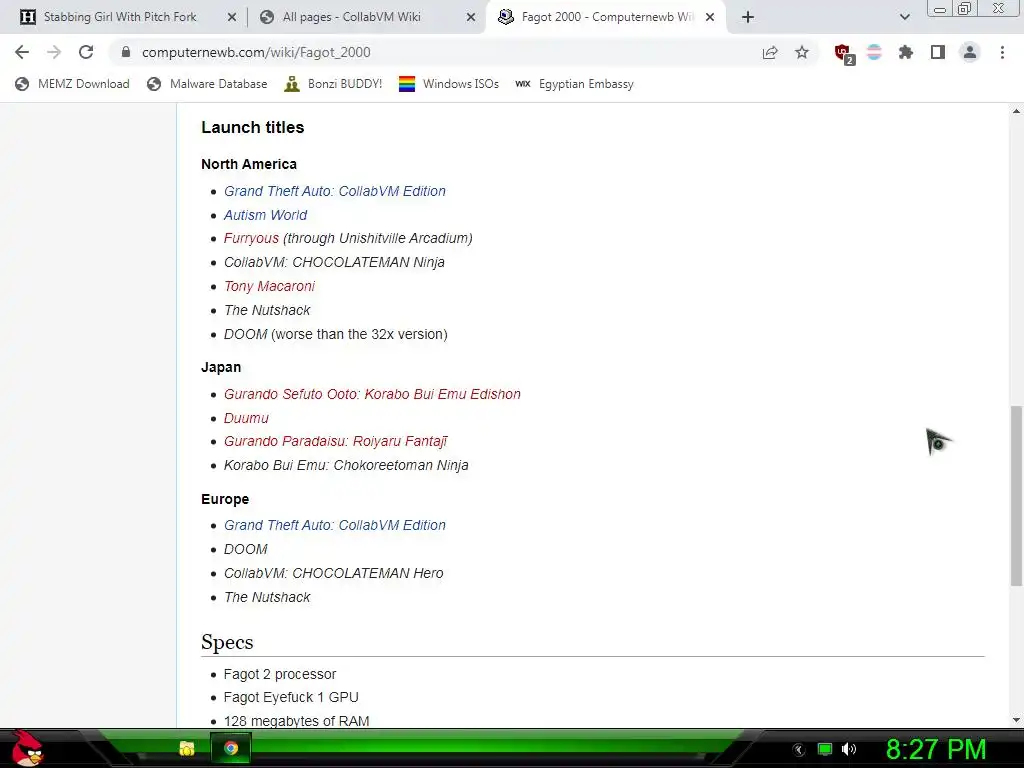This screenshot has height=768, width=1024.
Task: Switch to Stabbing Girl With Pitch Fork tab
Action: coord(120,17)
